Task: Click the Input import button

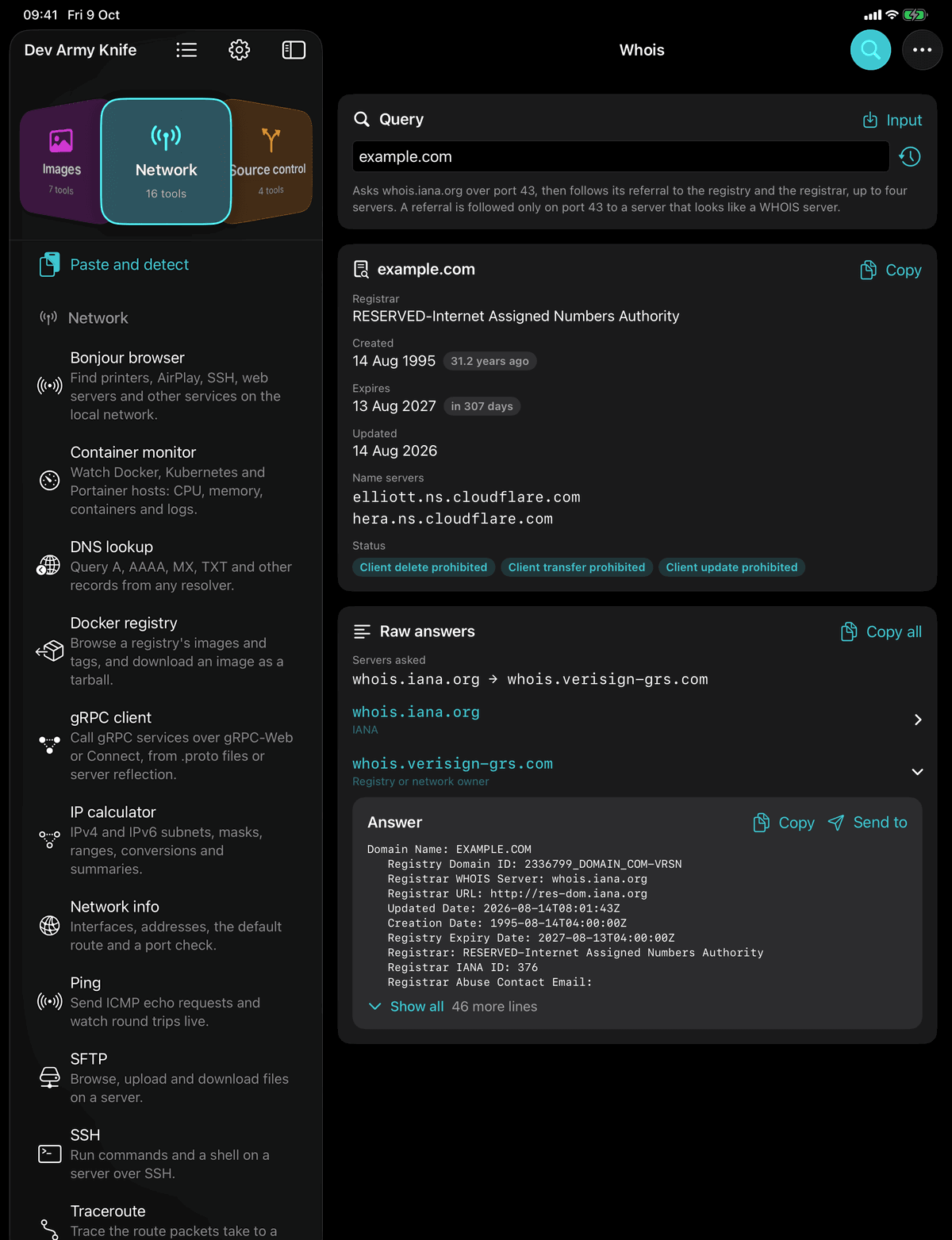Action: [x=892, y=120]
